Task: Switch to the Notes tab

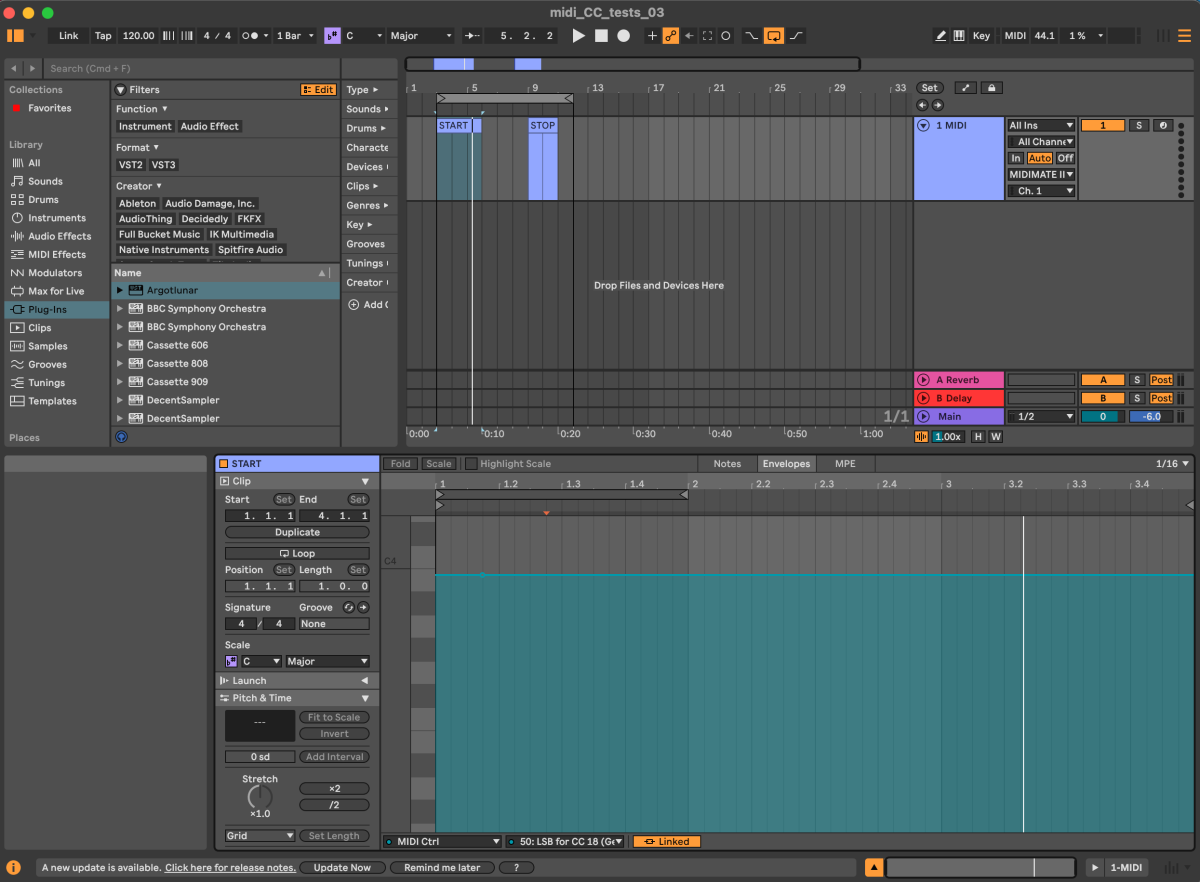Action: point(727,464)
